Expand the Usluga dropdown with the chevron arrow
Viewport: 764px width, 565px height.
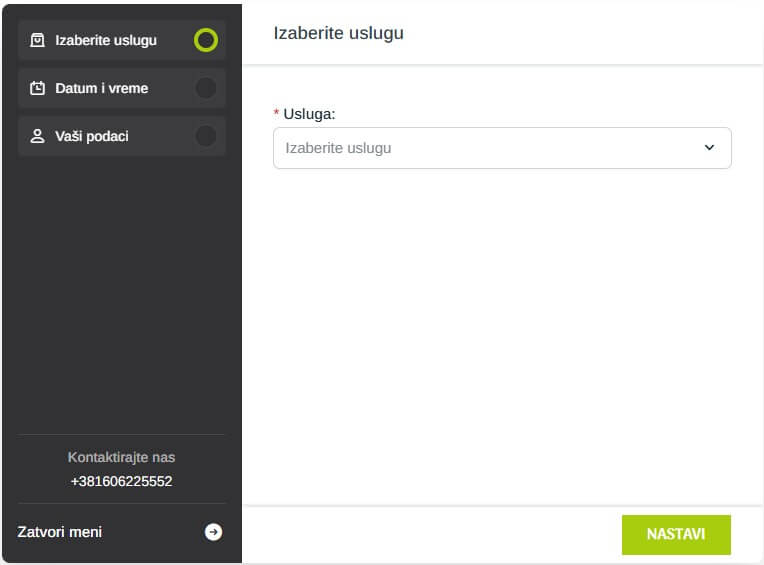pos(709,148)
